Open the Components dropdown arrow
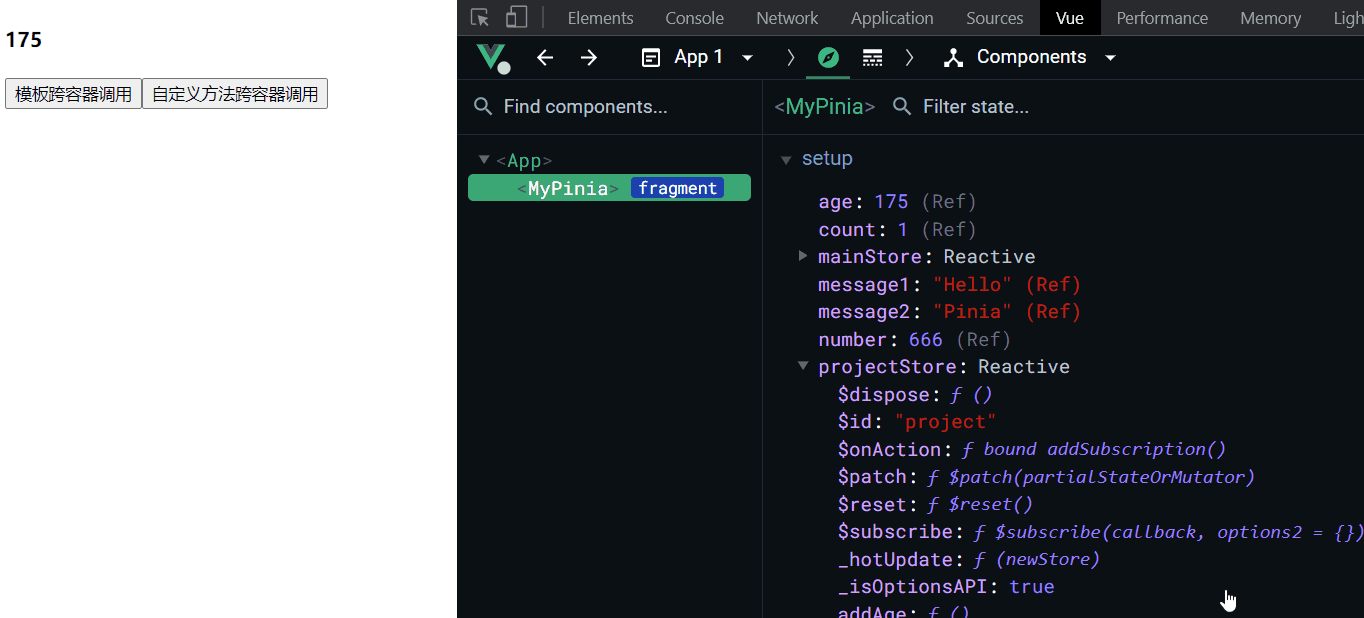The height and width of the screenshot is (618, 1364). (1110, 58)
